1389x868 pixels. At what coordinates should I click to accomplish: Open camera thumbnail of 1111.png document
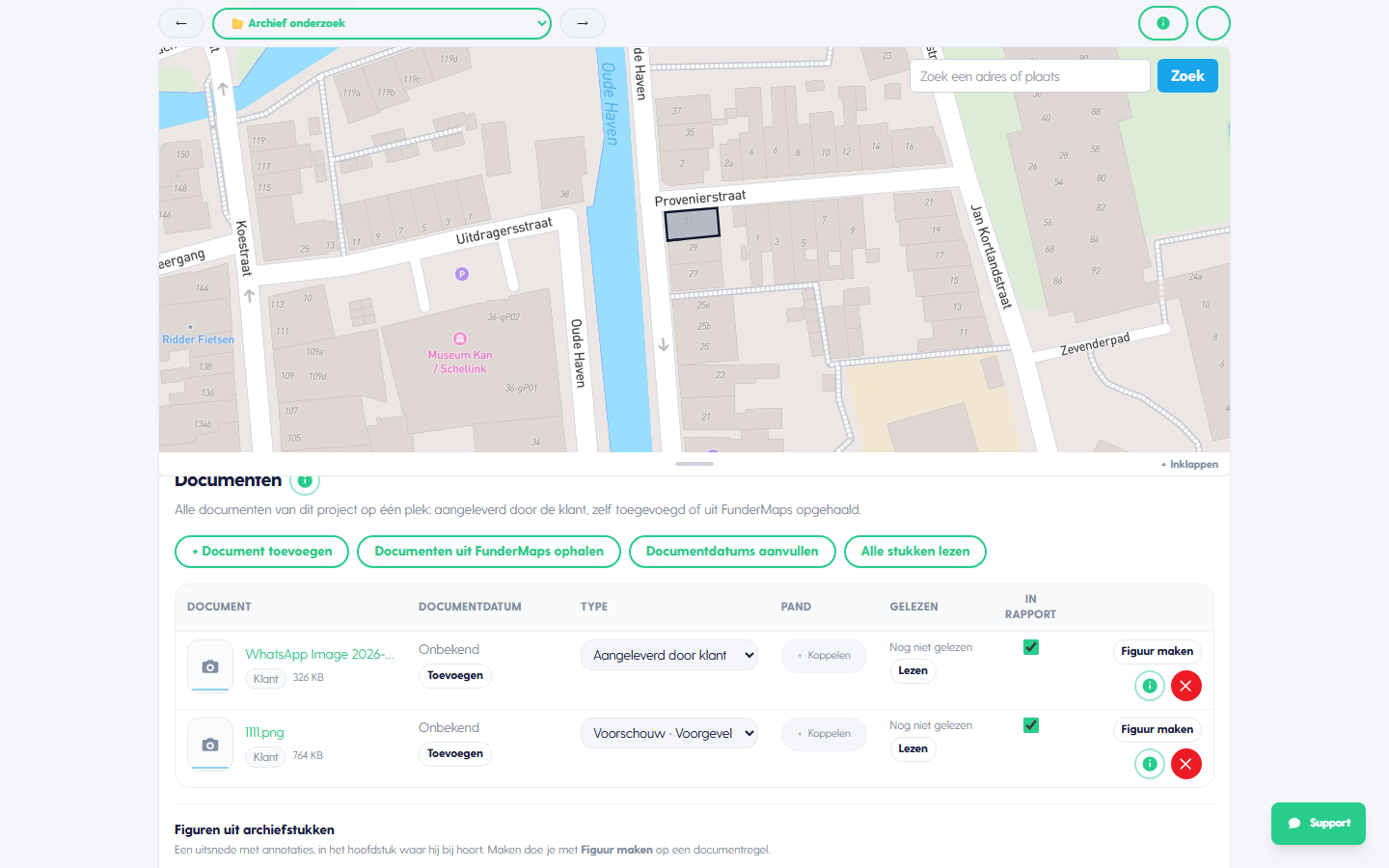[x=210, y=745]
